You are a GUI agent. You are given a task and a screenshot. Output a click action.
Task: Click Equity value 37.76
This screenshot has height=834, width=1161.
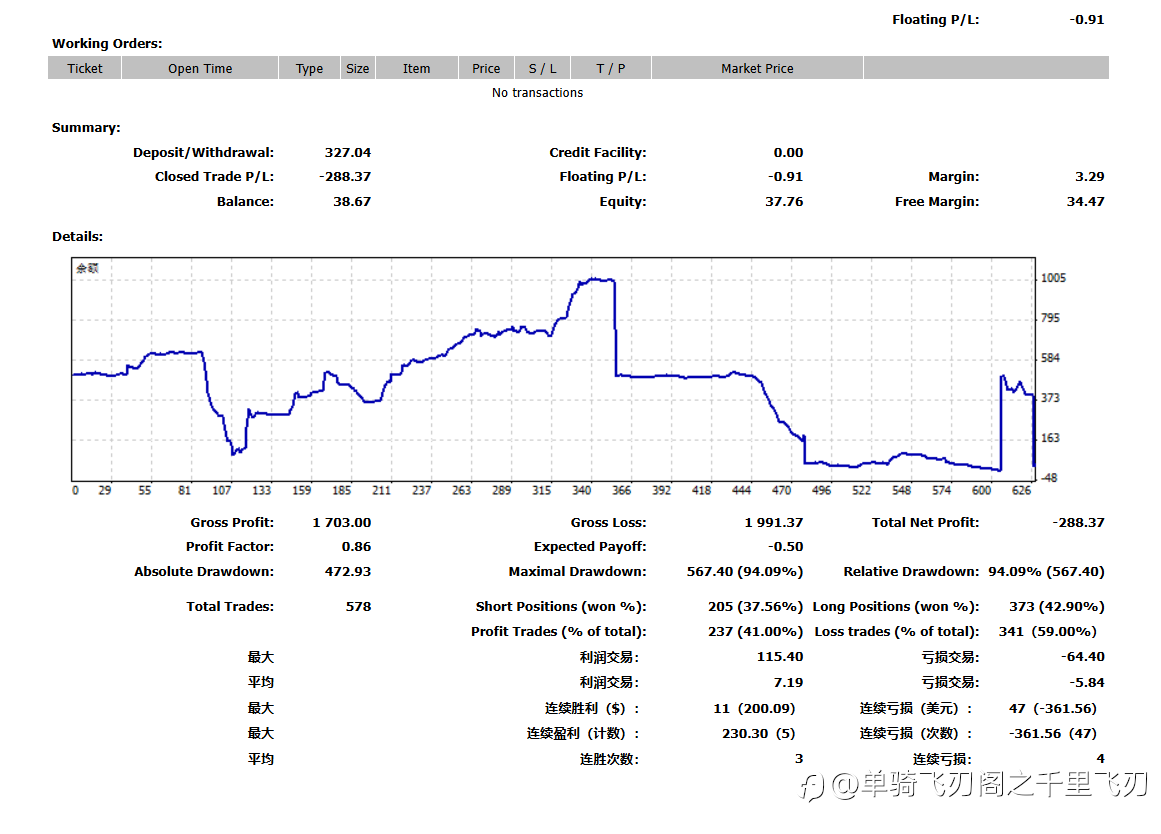pos(784,201)
